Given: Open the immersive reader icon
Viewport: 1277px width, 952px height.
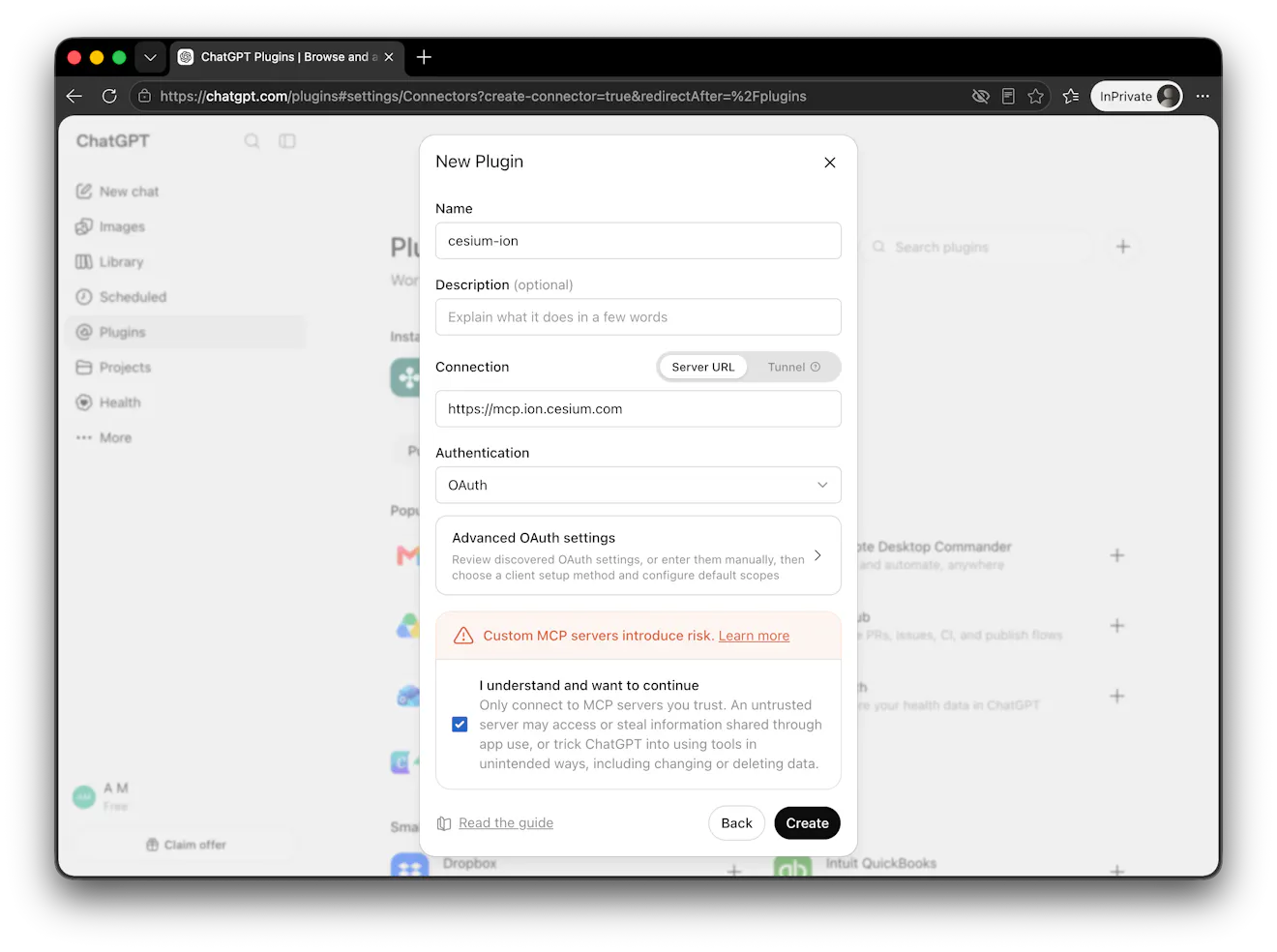Looking at the screenshot, I should click(x=1008, y=96).
